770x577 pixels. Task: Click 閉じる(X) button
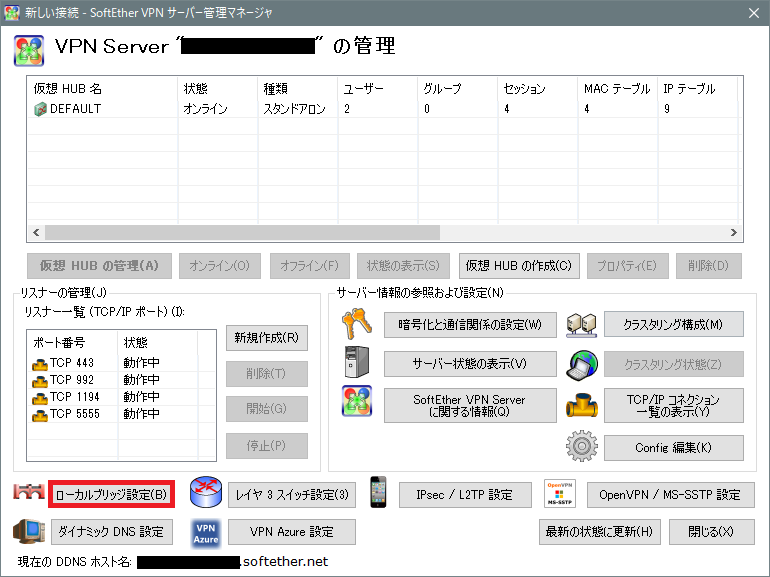tap(712, 532)
